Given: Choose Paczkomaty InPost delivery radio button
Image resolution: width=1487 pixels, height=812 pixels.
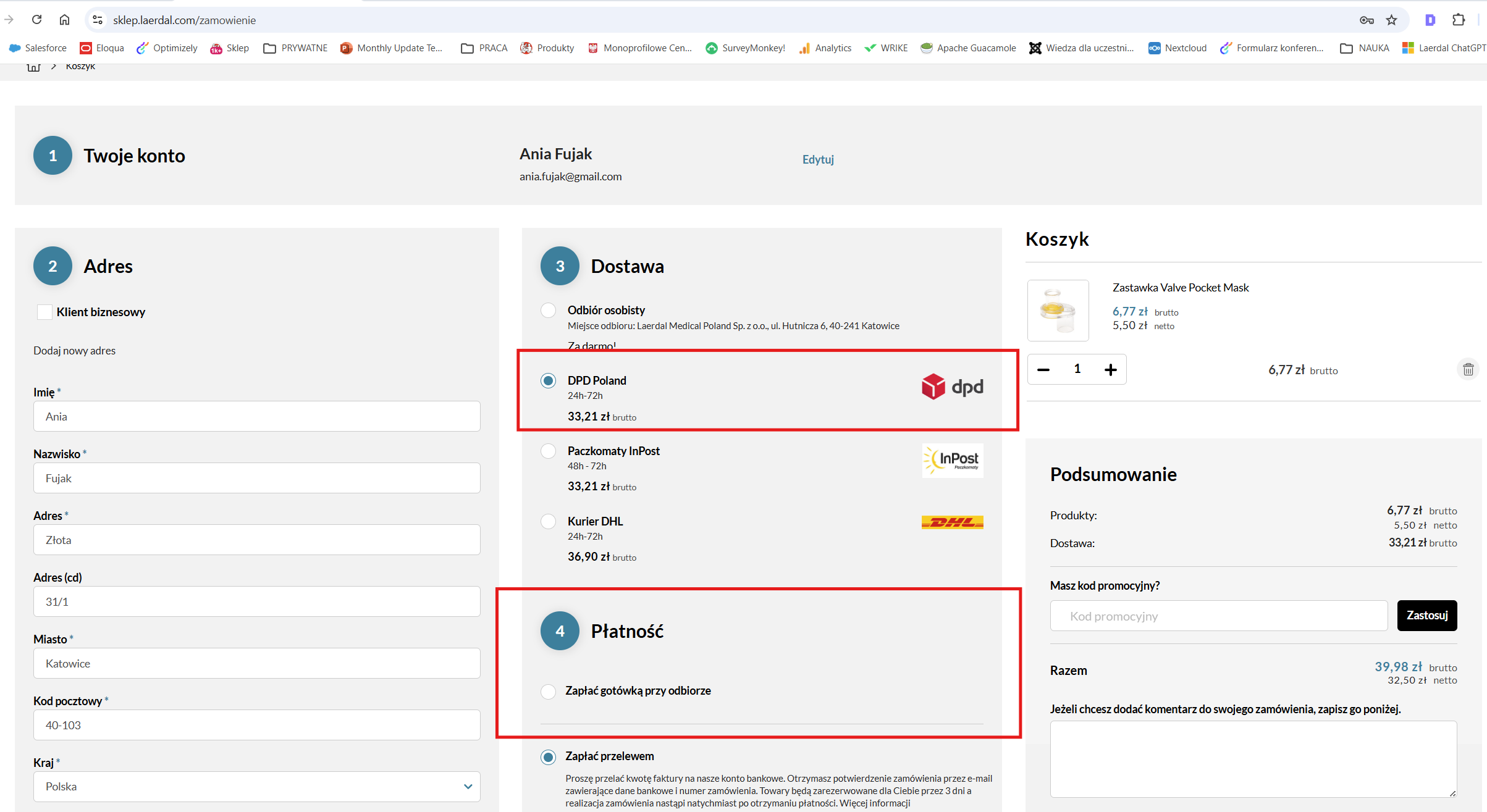Looking at the screenshot, I should 548,451.
